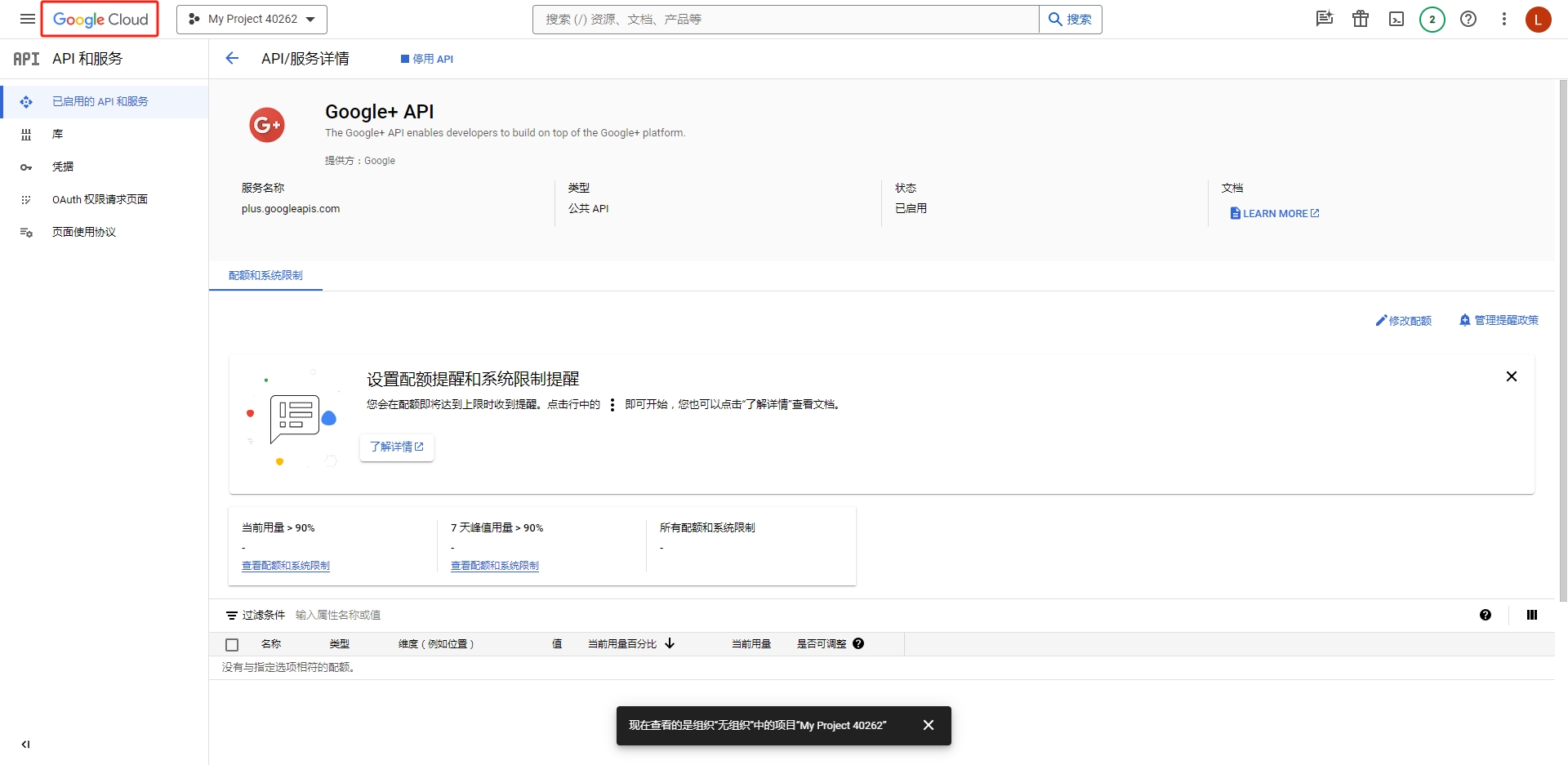Sort by the 类型 column header
The width and height of the screenshot is (1568, 765).
(340, 644)
